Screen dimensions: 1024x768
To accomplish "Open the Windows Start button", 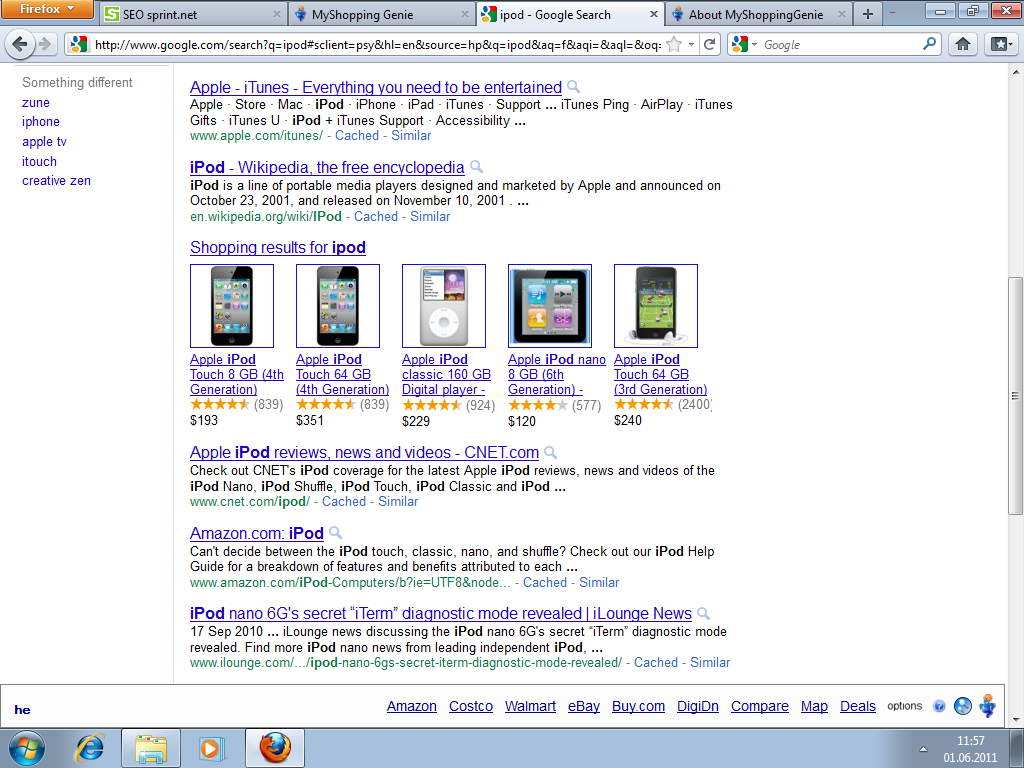I will coord(27,748).
